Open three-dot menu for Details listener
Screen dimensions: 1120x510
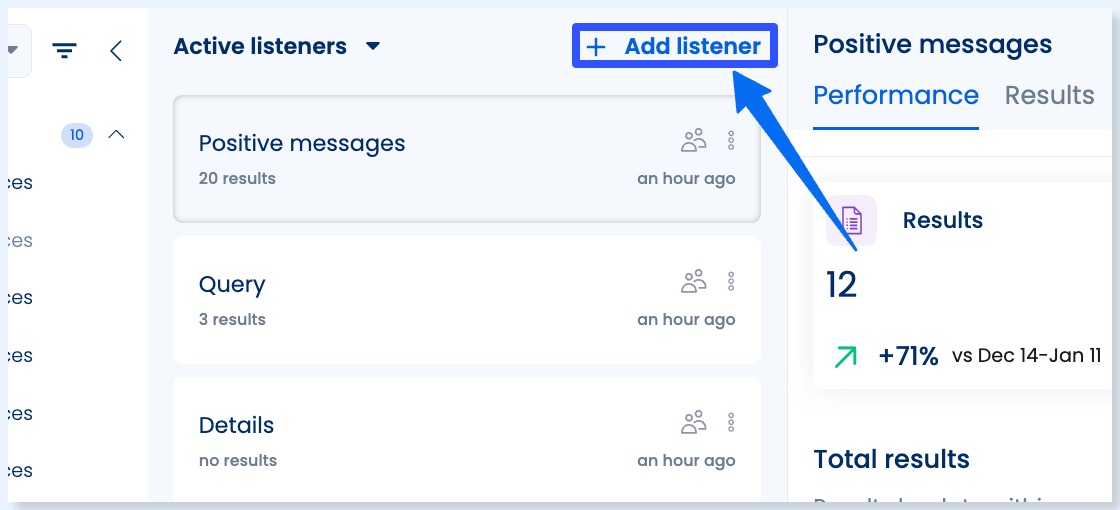(x=731, y=423)
